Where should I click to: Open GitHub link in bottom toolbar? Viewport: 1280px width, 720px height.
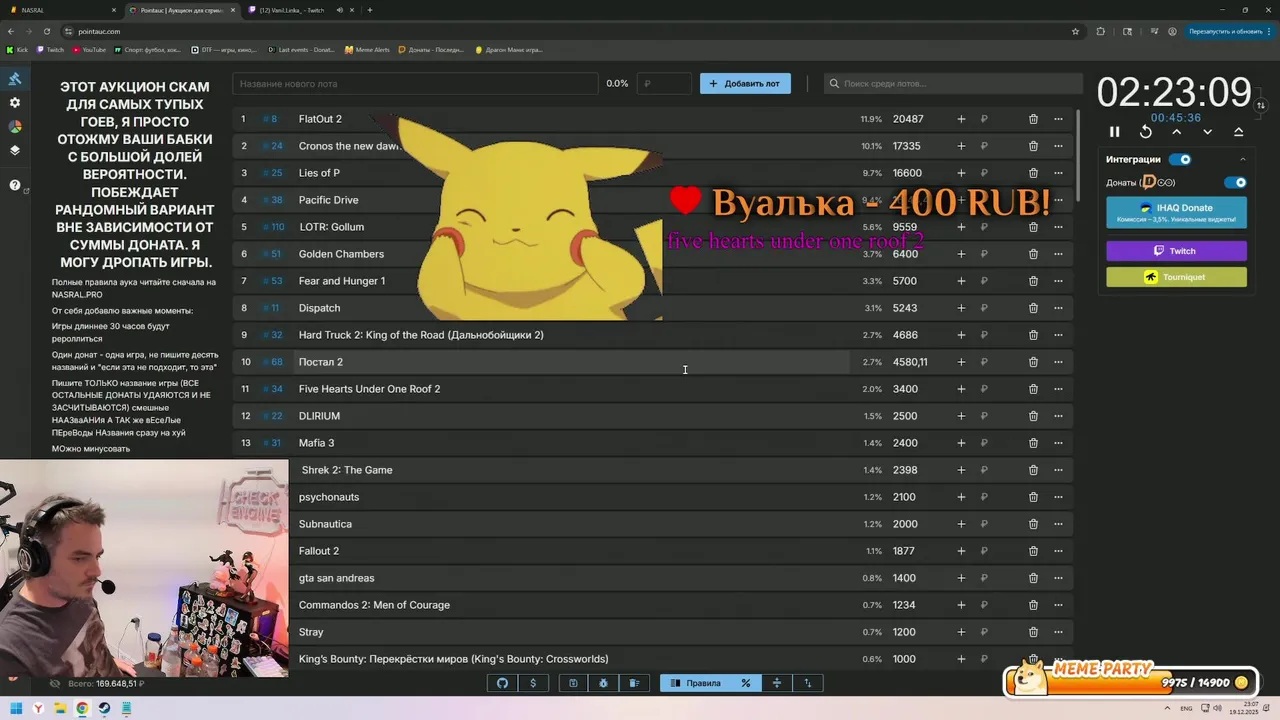tap(503, 683)
